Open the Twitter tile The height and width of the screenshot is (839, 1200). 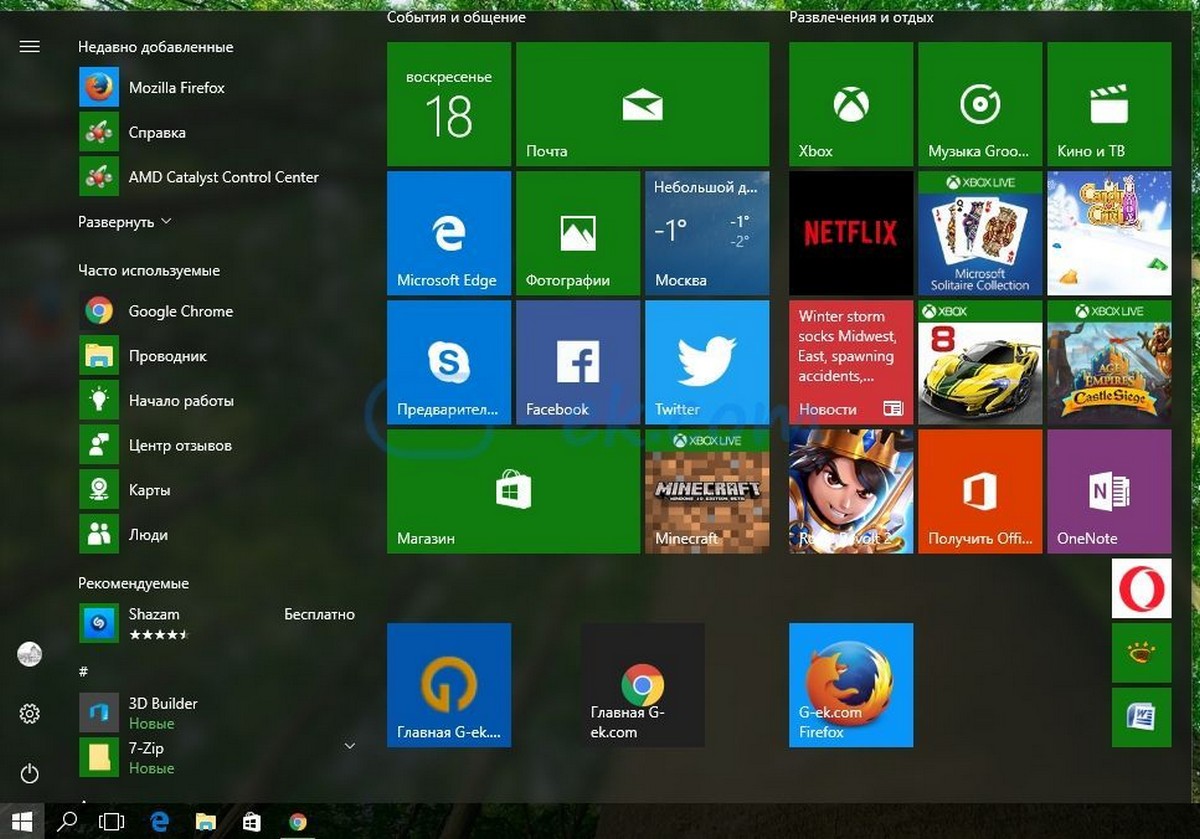tap(707, 362)
